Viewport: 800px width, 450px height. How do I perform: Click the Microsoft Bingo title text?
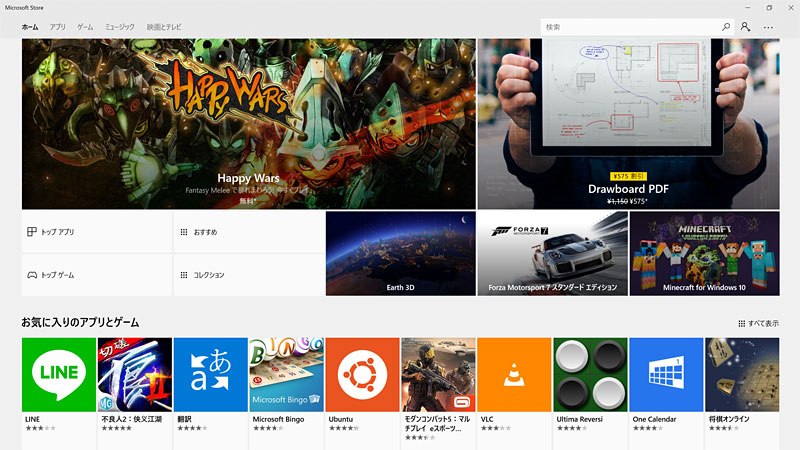[278, 419]
